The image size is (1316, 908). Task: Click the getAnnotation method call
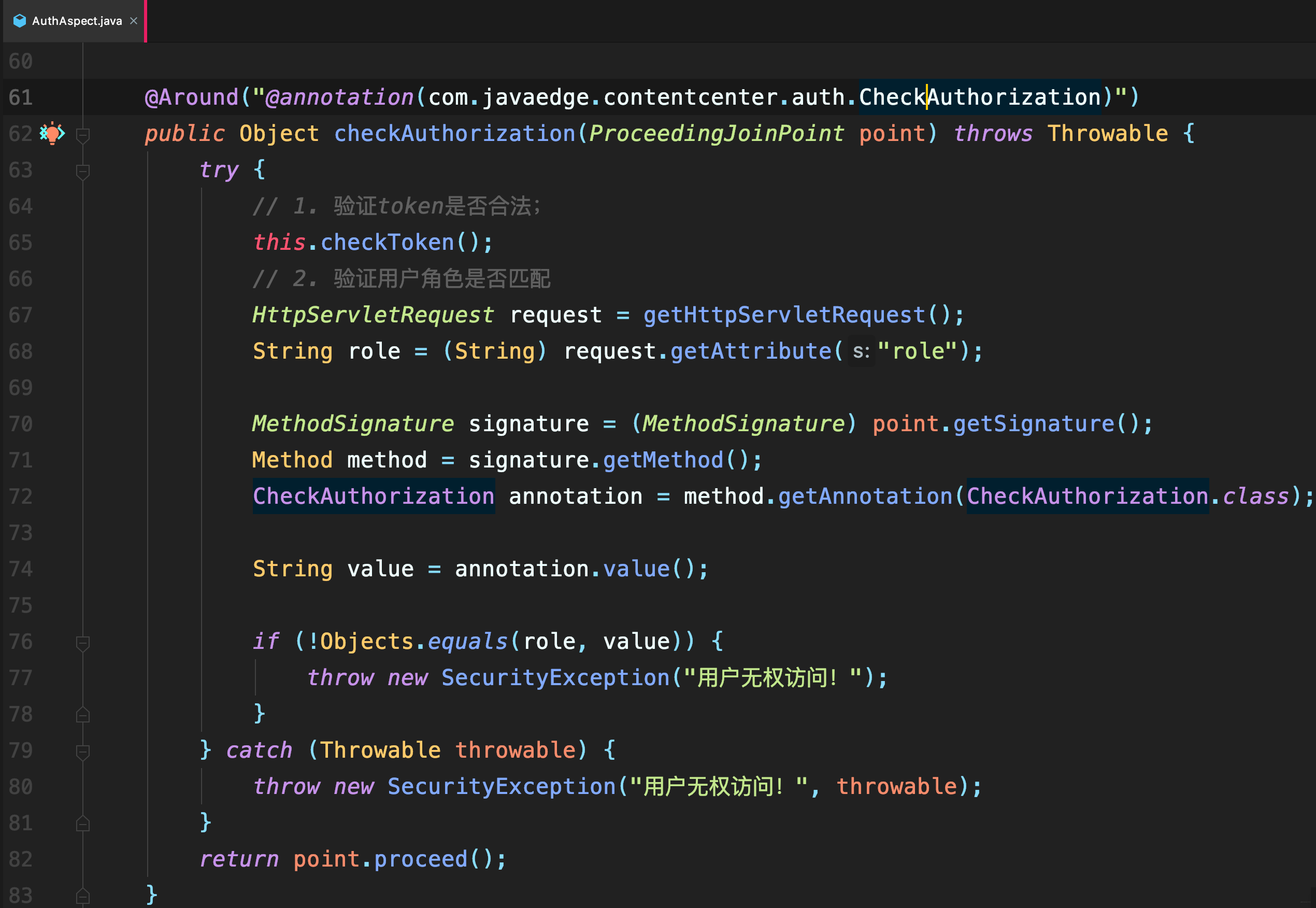[865, 496]
